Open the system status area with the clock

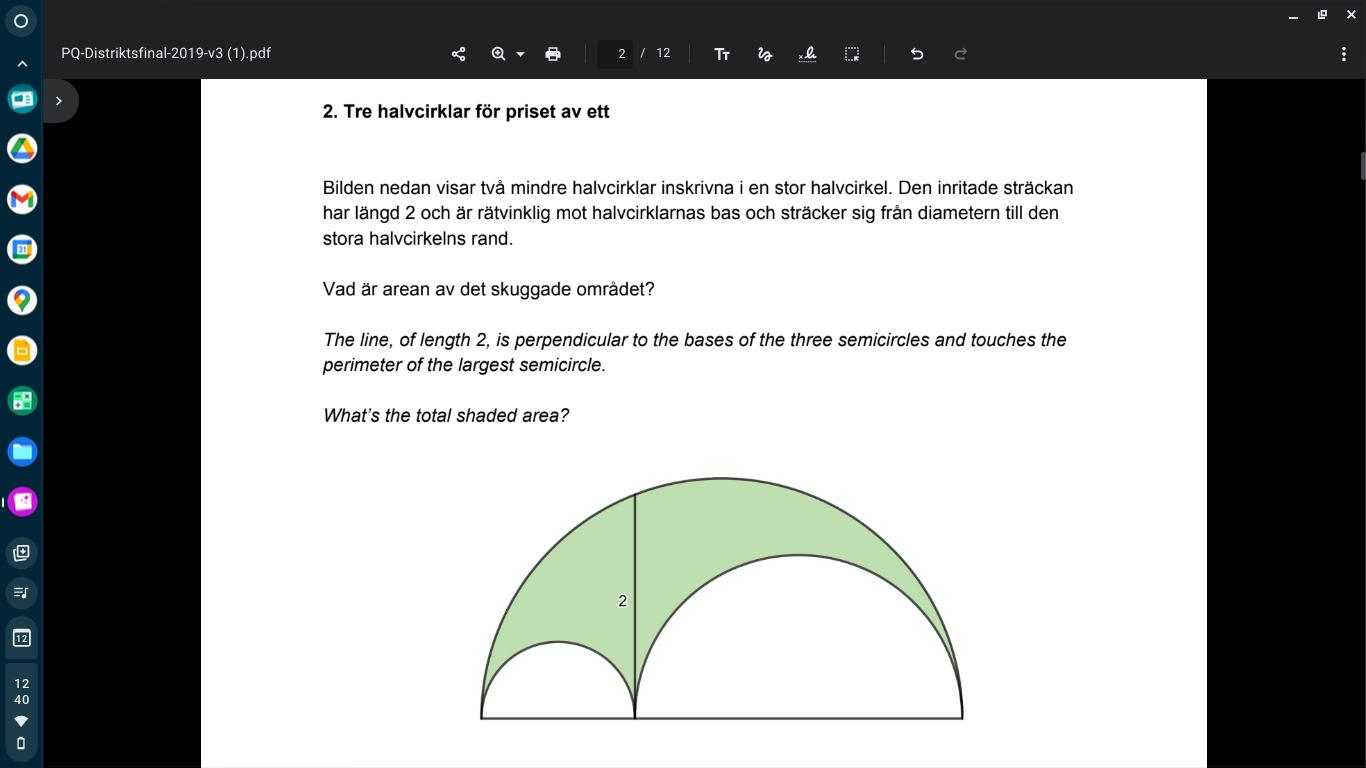coord(22,711)
